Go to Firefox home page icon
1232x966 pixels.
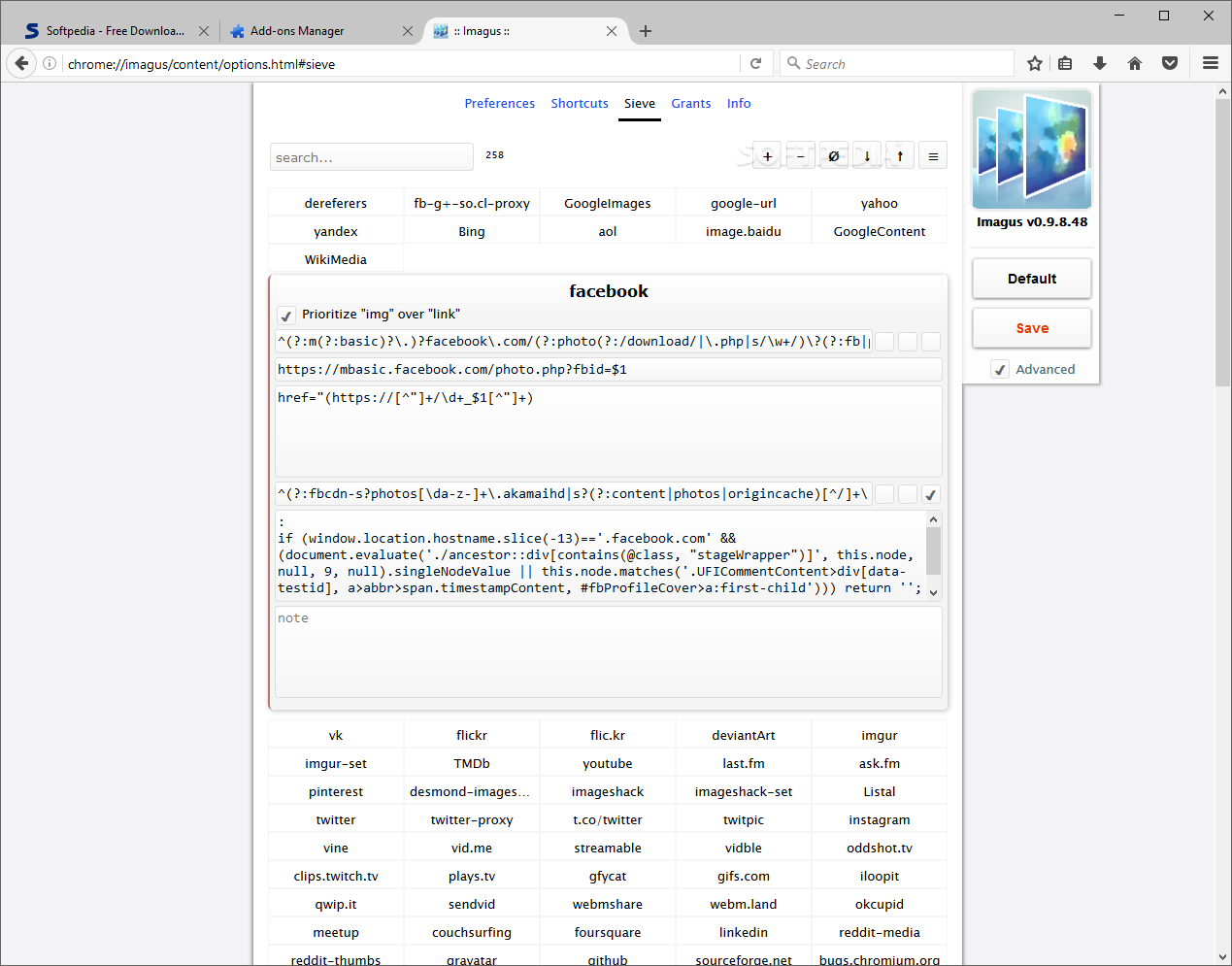[1135, 63]
